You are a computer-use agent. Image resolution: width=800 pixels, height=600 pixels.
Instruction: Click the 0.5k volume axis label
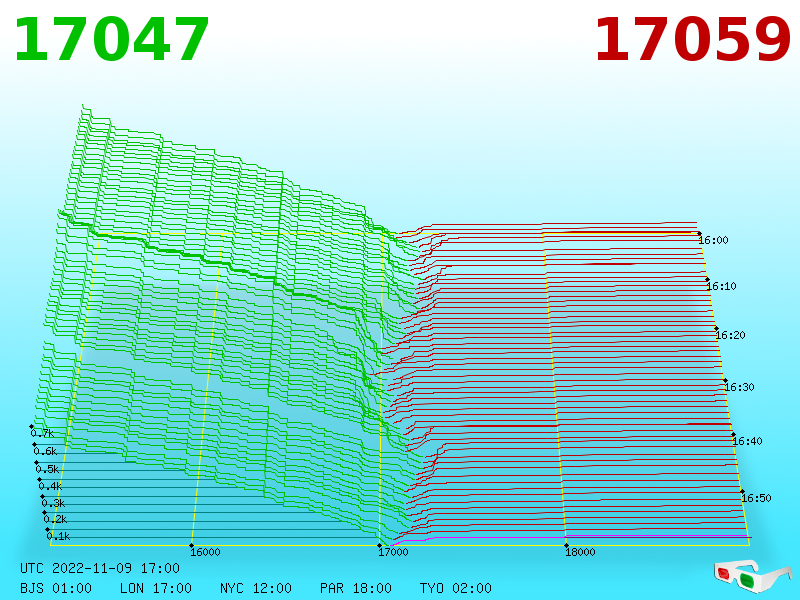[47, 469]
